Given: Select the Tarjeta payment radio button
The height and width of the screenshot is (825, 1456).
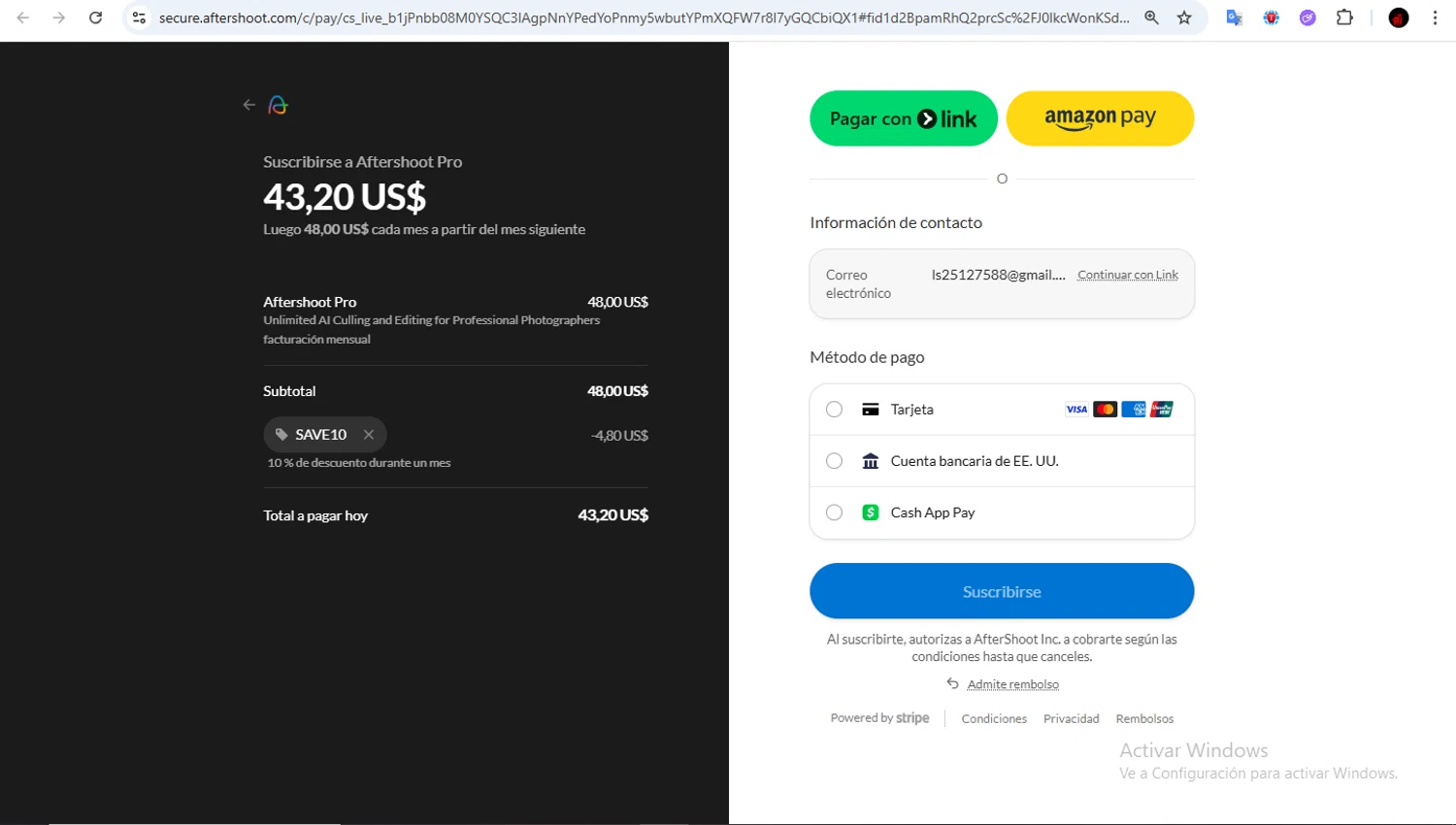Looking at the screenshot, I should (834, 410).
